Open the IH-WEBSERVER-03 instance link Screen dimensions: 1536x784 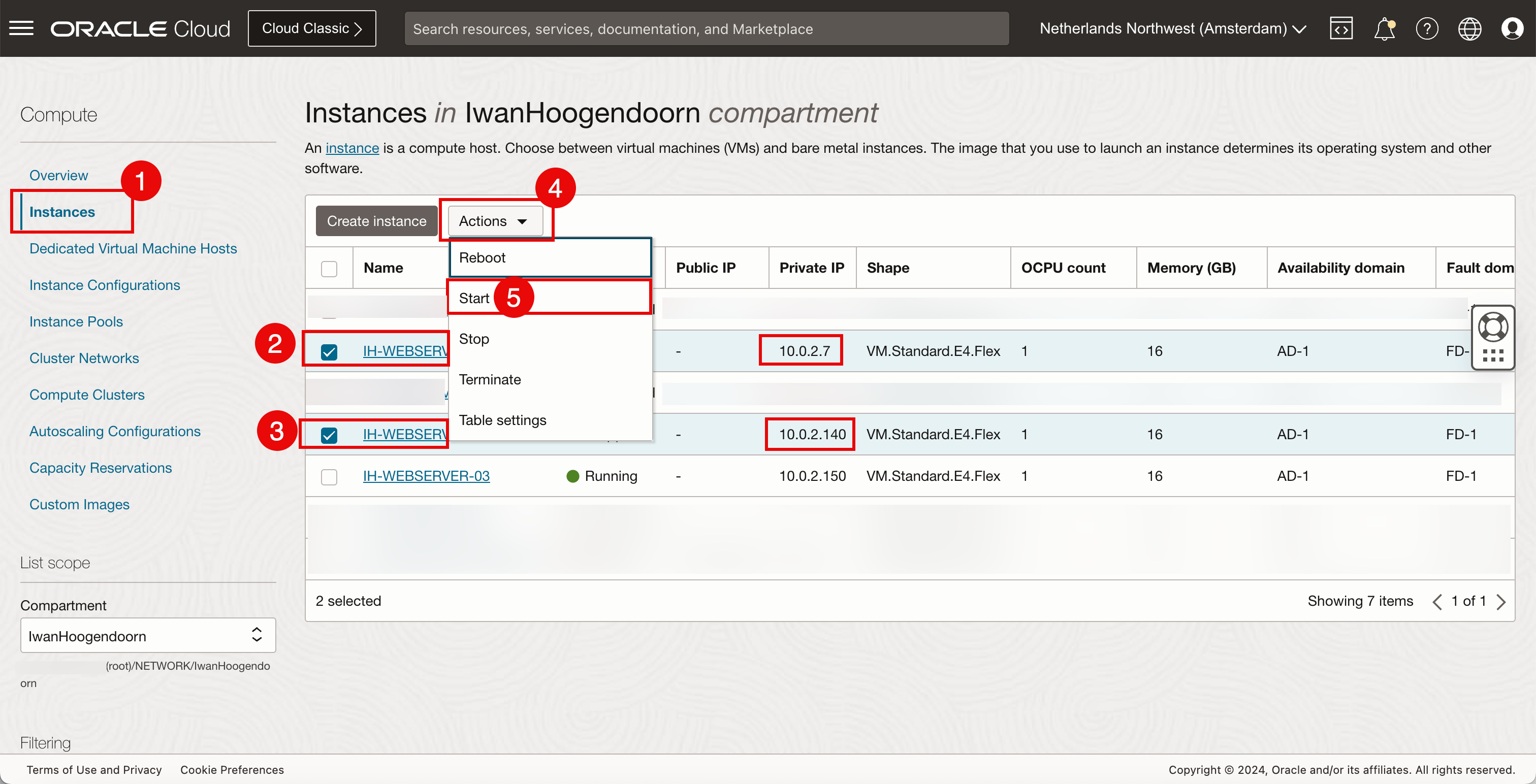[x=426, y=476]
